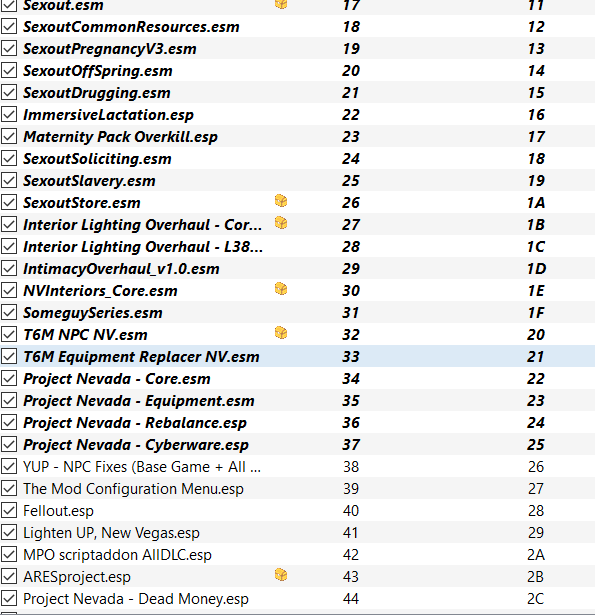The height and width of the screenshot is (616, 595).
Task: Click the archive icon next to SexoutStore.esm
Action: pos(281,201)
